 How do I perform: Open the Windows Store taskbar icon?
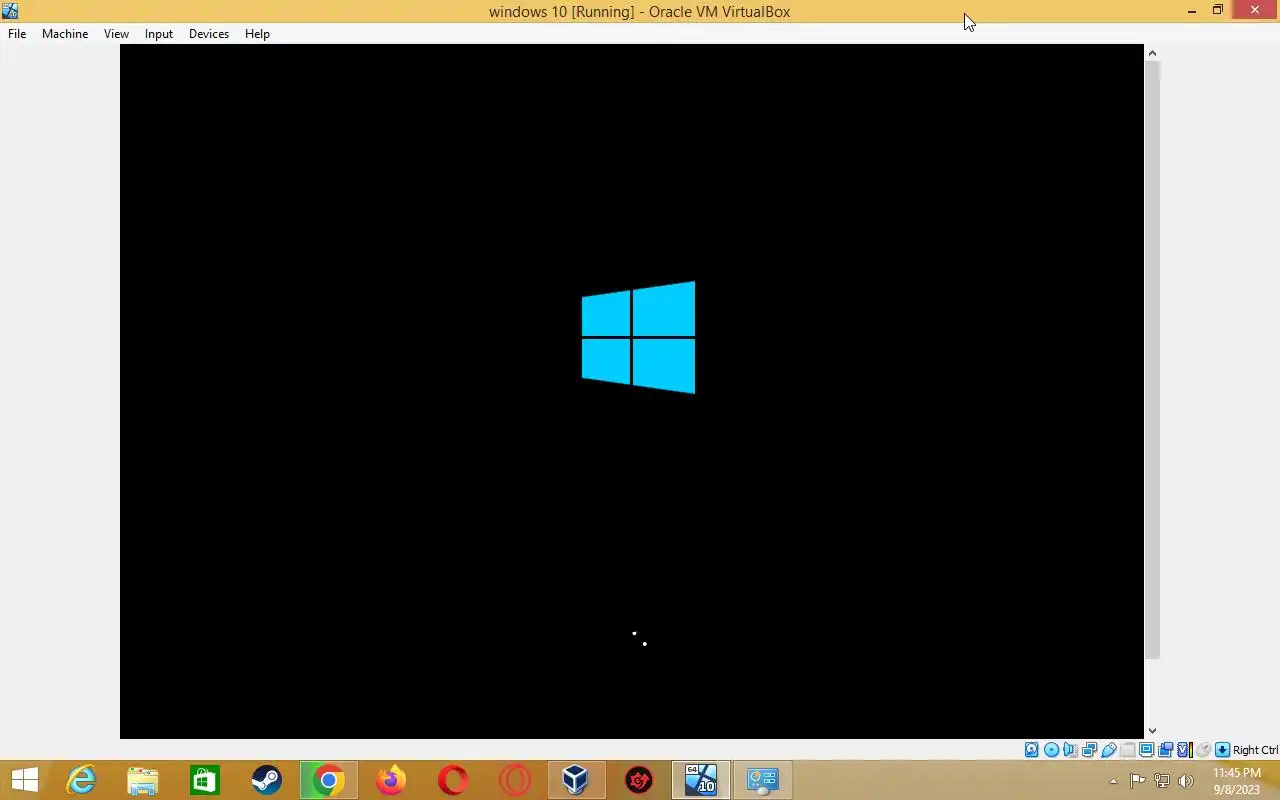[205, 779]
